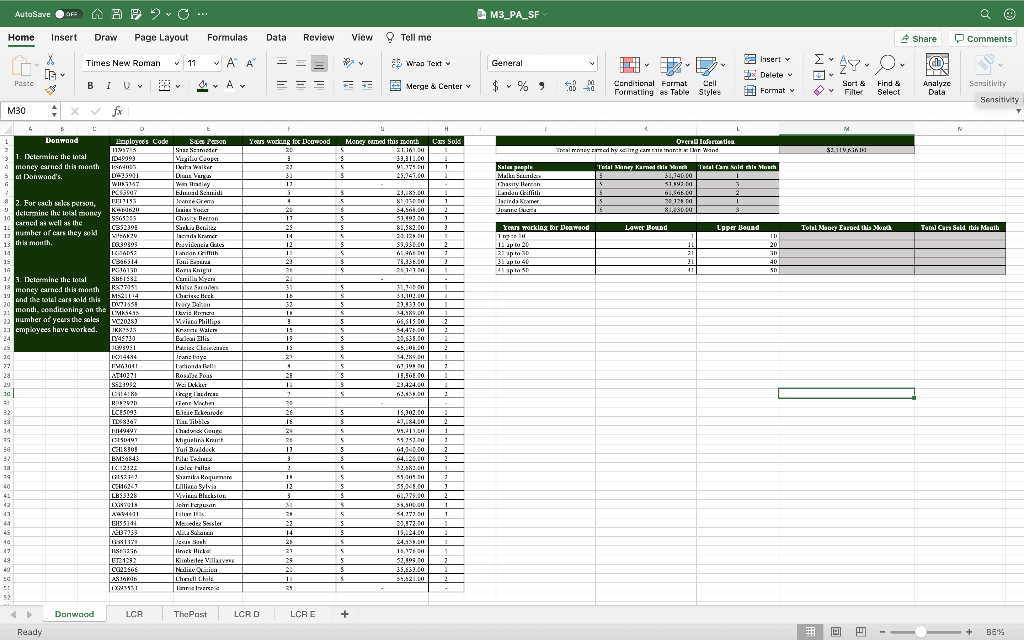The image size is (1024, 640).
Task: Open the number format dropdown showing General
Action: [x=540, y=62]
